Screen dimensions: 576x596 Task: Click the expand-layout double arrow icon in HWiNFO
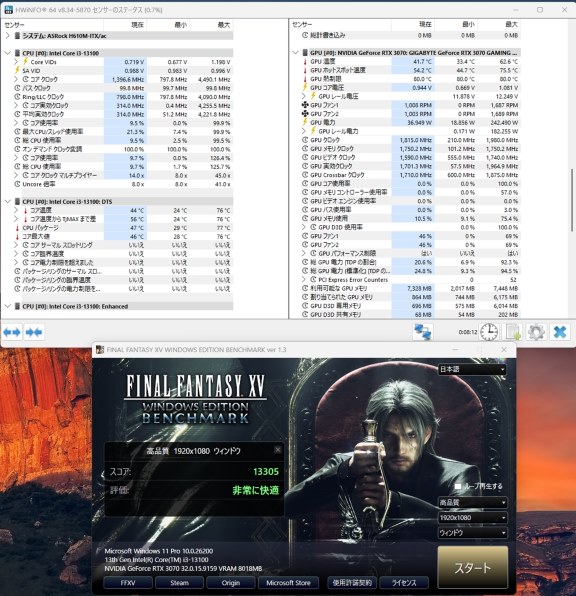[12, 333]
